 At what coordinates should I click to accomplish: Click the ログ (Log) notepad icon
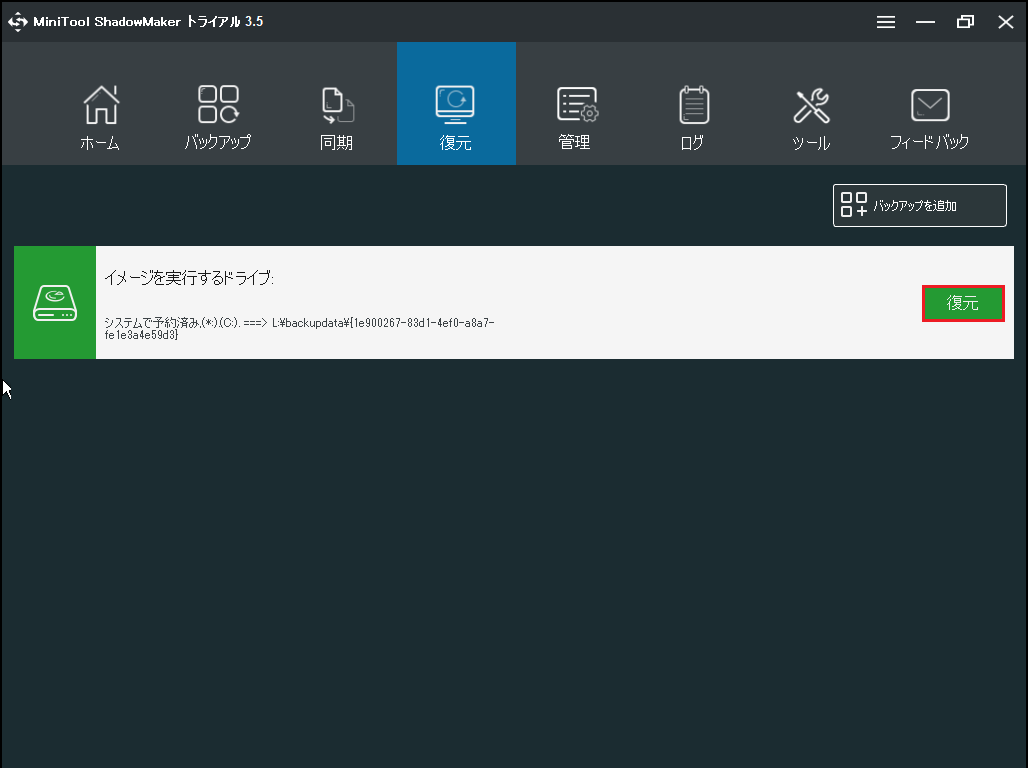(x=693, y=105)
